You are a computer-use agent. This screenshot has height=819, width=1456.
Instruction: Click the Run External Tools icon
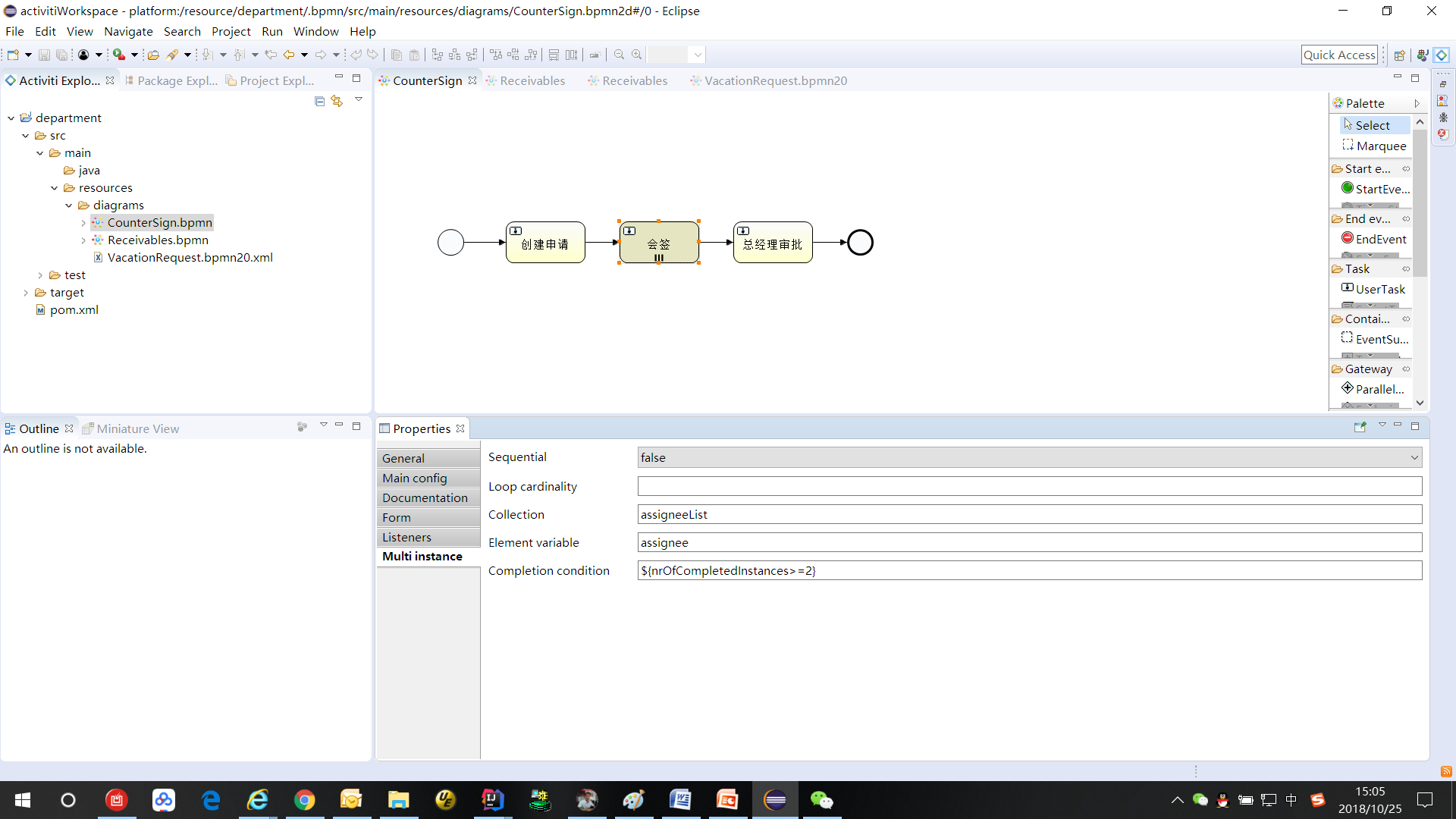pos(119,55)
